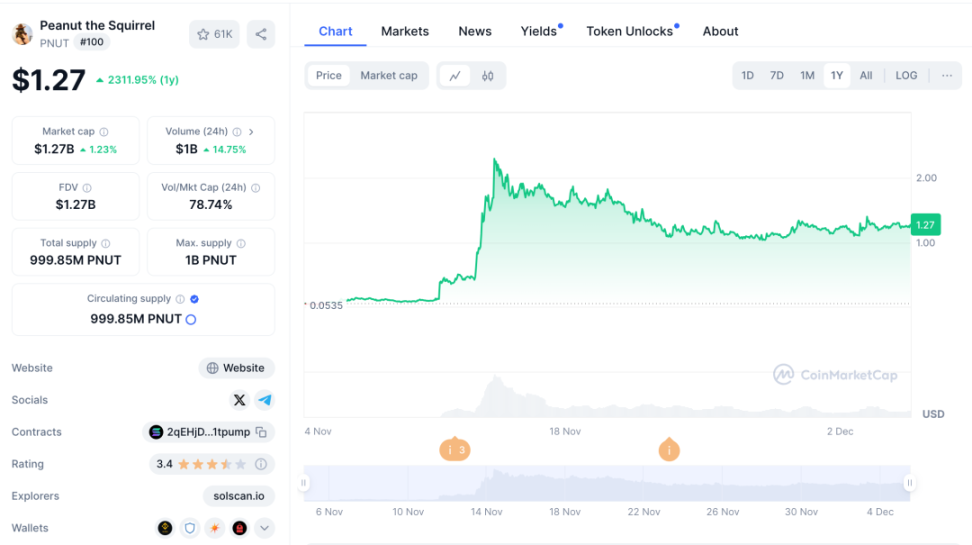Open solscan.io explorer link

coord(239,496)
